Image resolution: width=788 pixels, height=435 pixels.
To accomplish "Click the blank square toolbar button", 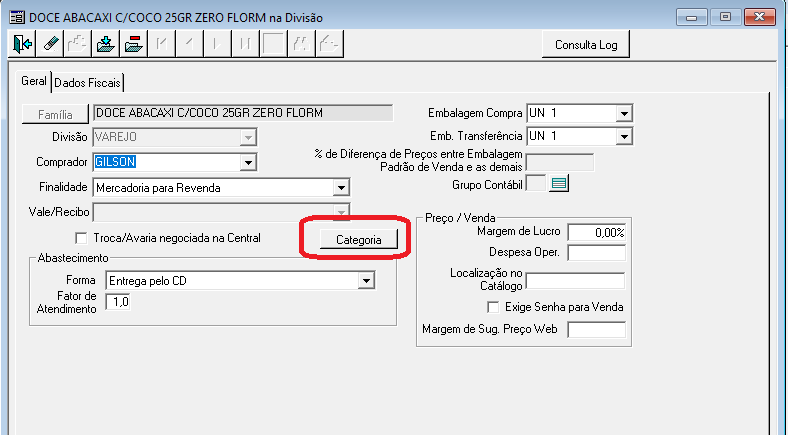I will point(273,44).
